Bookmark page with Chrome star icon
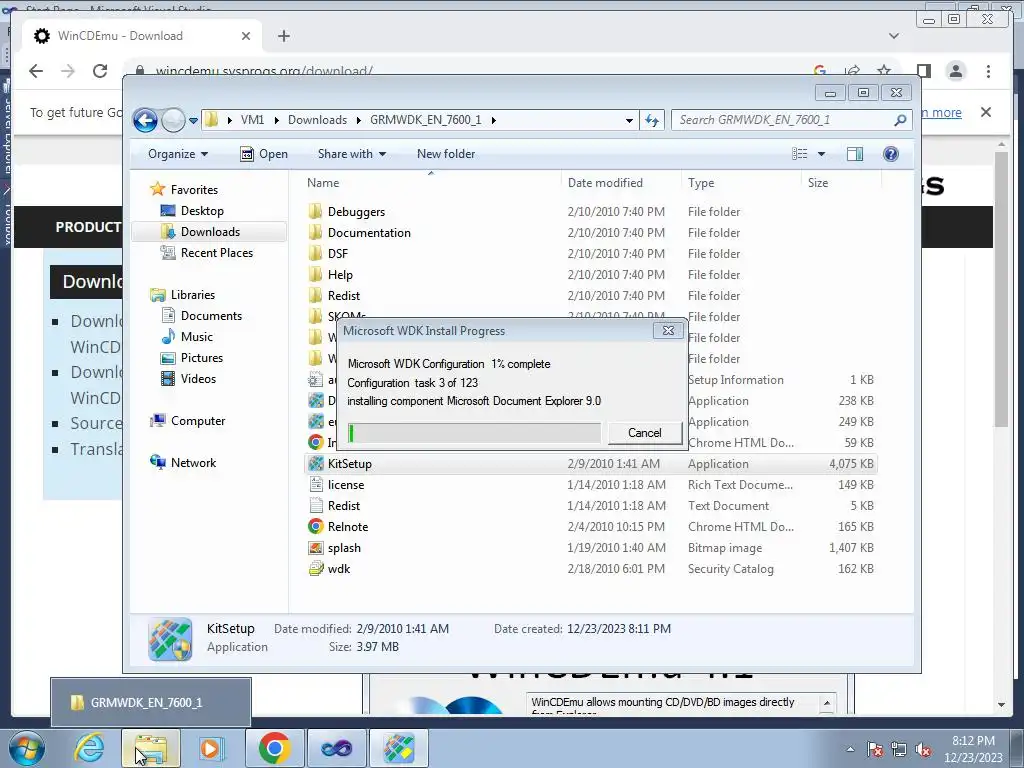Screen dimensions: 1024x768 tap(884, 71)
